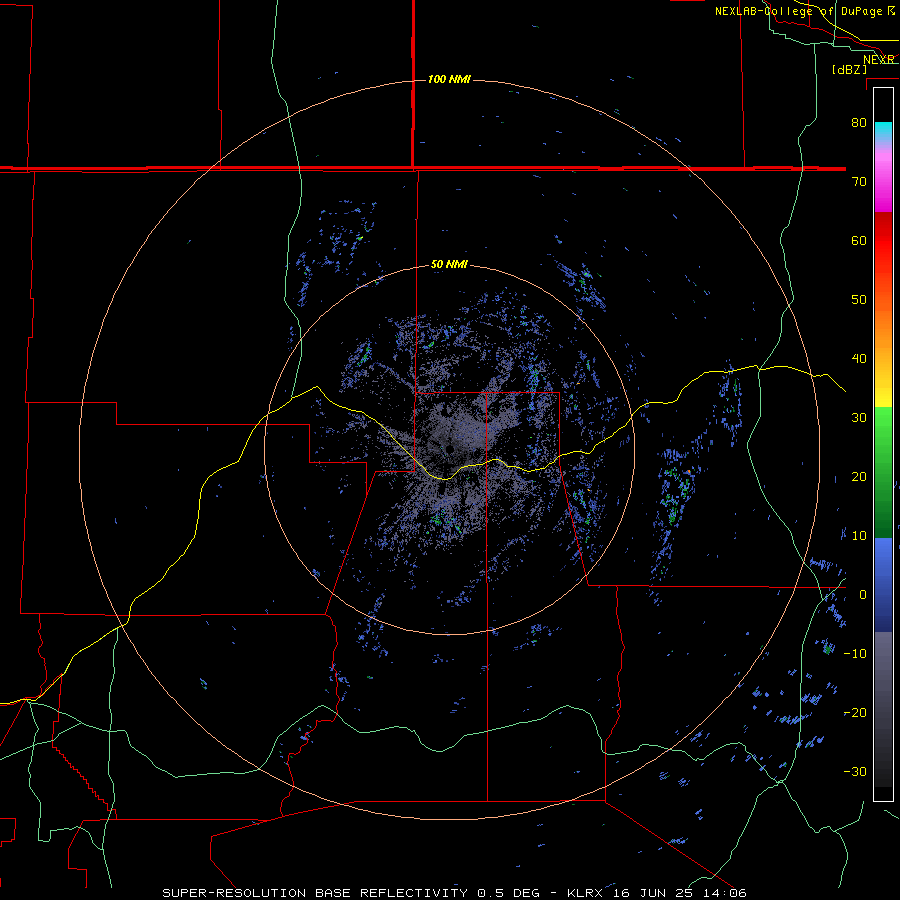
Task: Click the 70 value on dBZ scale
Action: click(x=859, y=181)
